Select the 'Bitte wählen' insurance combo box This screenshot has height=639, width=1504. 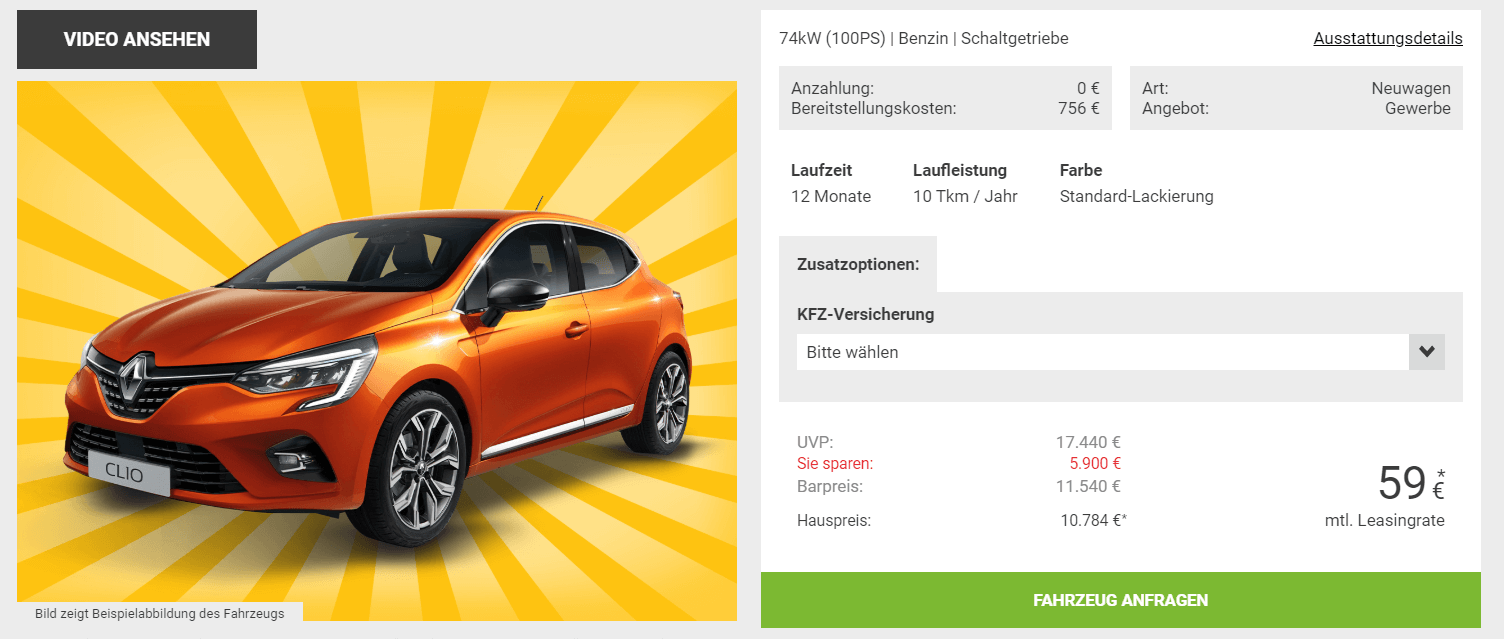pos(1121,352)
